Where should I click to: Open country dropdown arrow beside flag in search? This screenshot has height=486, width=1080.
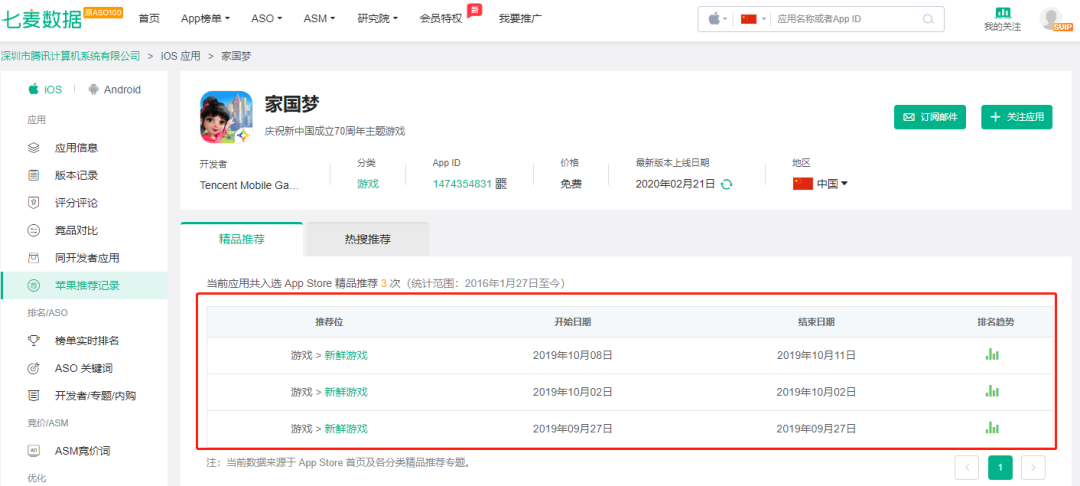click(x=764, y=19)
